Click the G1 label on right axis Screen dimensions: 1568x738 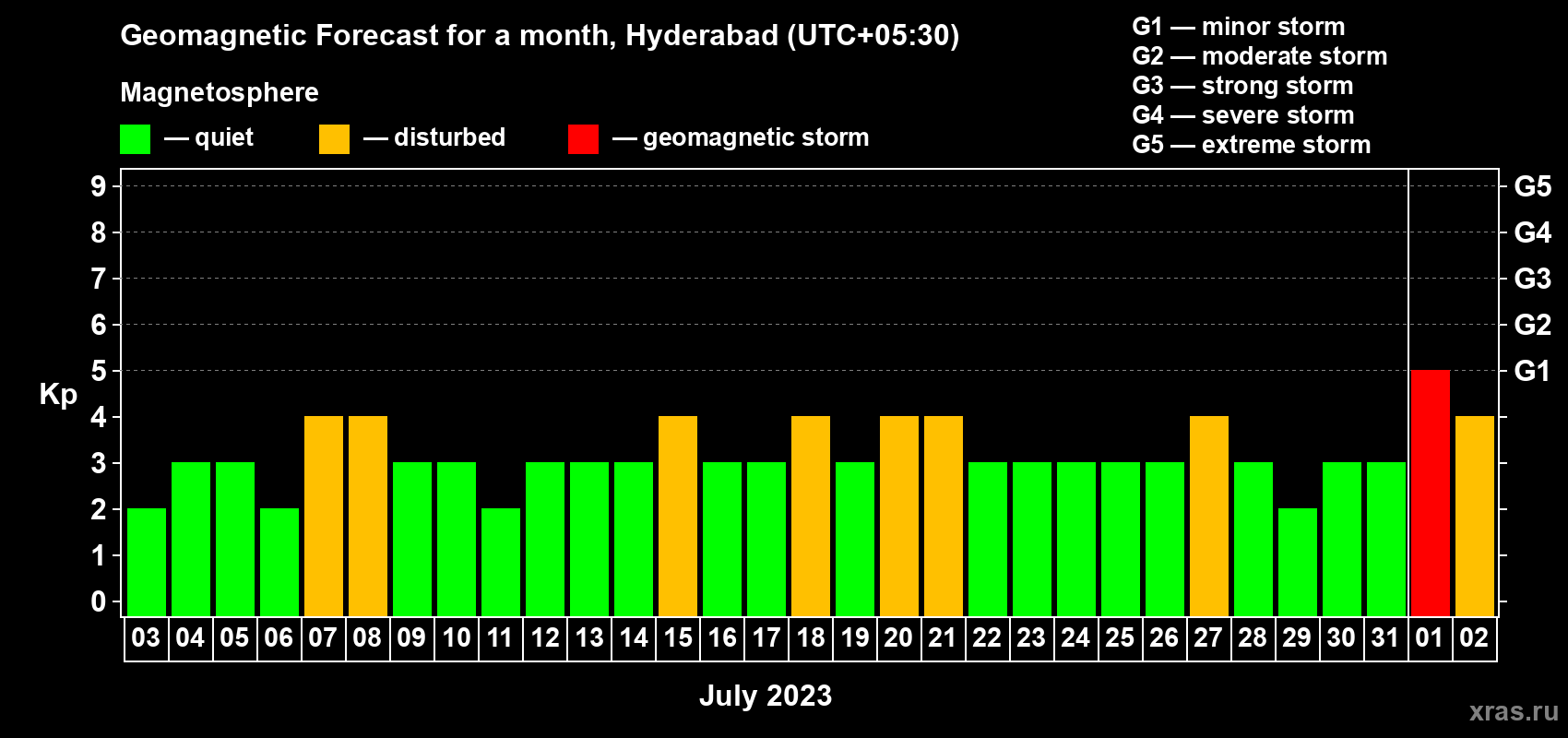coord(1532,371)
